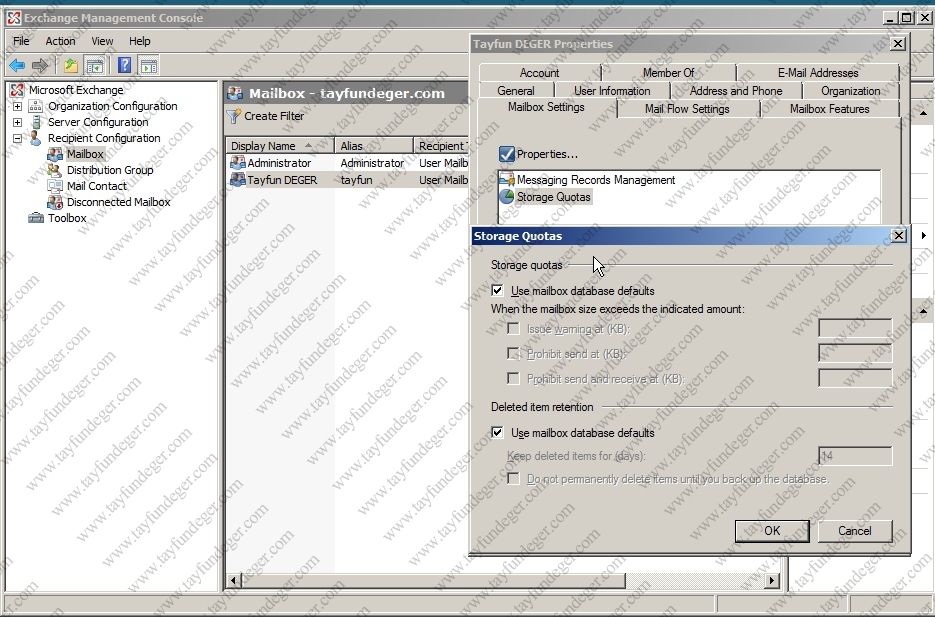Switch to the Organization tab

[850, 91]
